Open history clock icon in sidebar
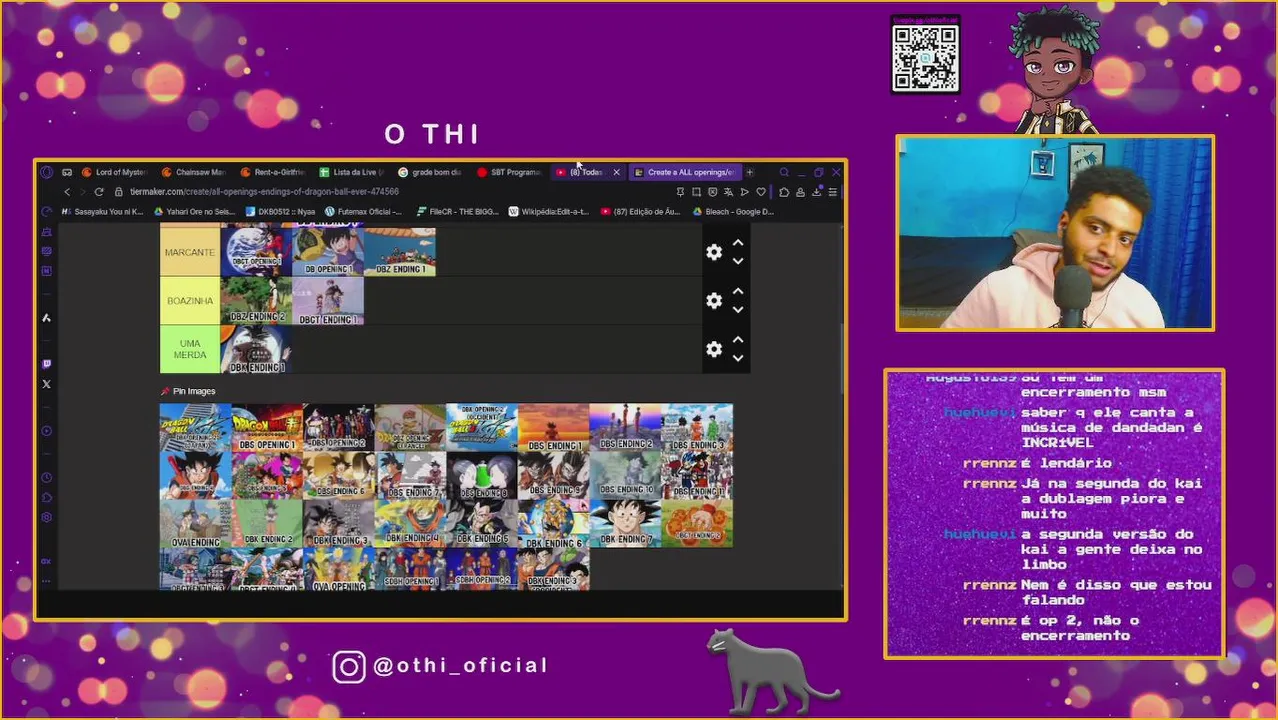The width and height of the screenshot is (1278, 720). [x=46, y=478]
